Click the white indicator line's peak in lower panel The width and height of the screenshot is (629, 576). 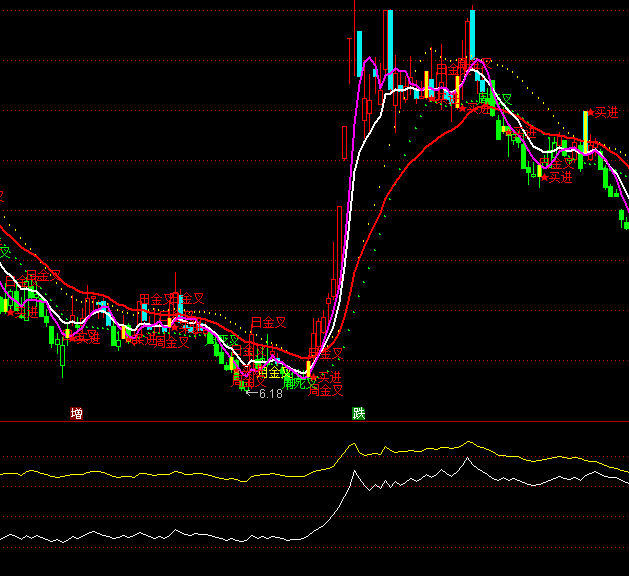click(x=354, y=471)
